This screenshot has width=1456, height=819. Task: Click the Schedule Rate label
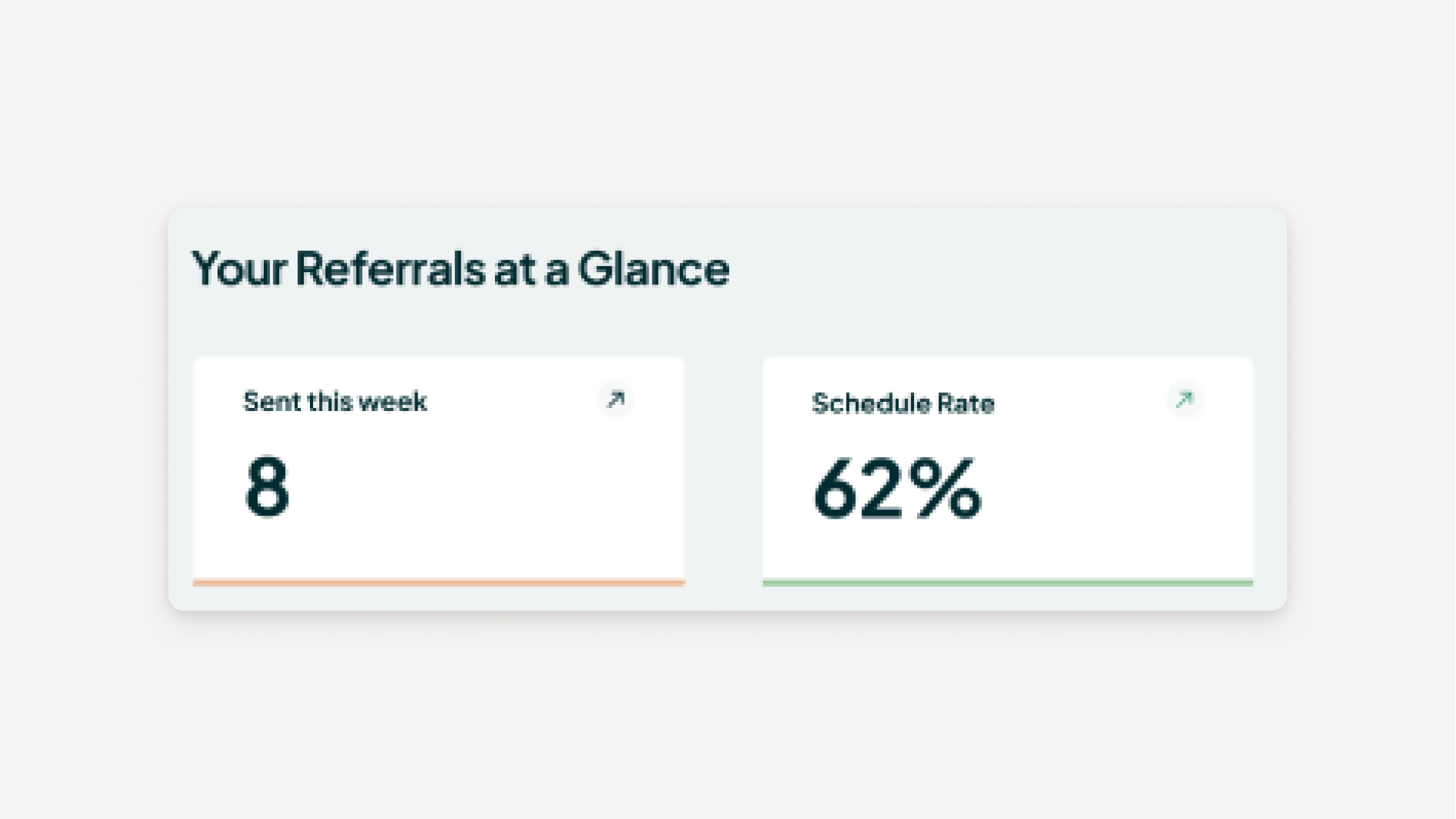click(x=902, y=403)
